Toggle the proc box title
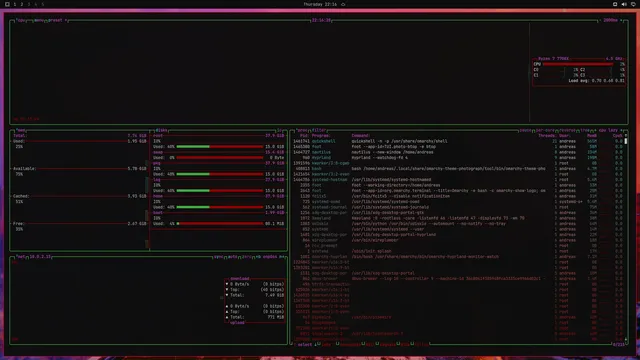 302,130
